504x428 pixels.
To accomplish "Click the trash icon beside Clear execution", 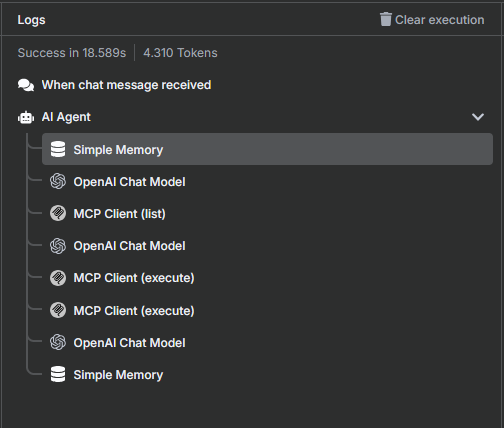I will [386, 19].
